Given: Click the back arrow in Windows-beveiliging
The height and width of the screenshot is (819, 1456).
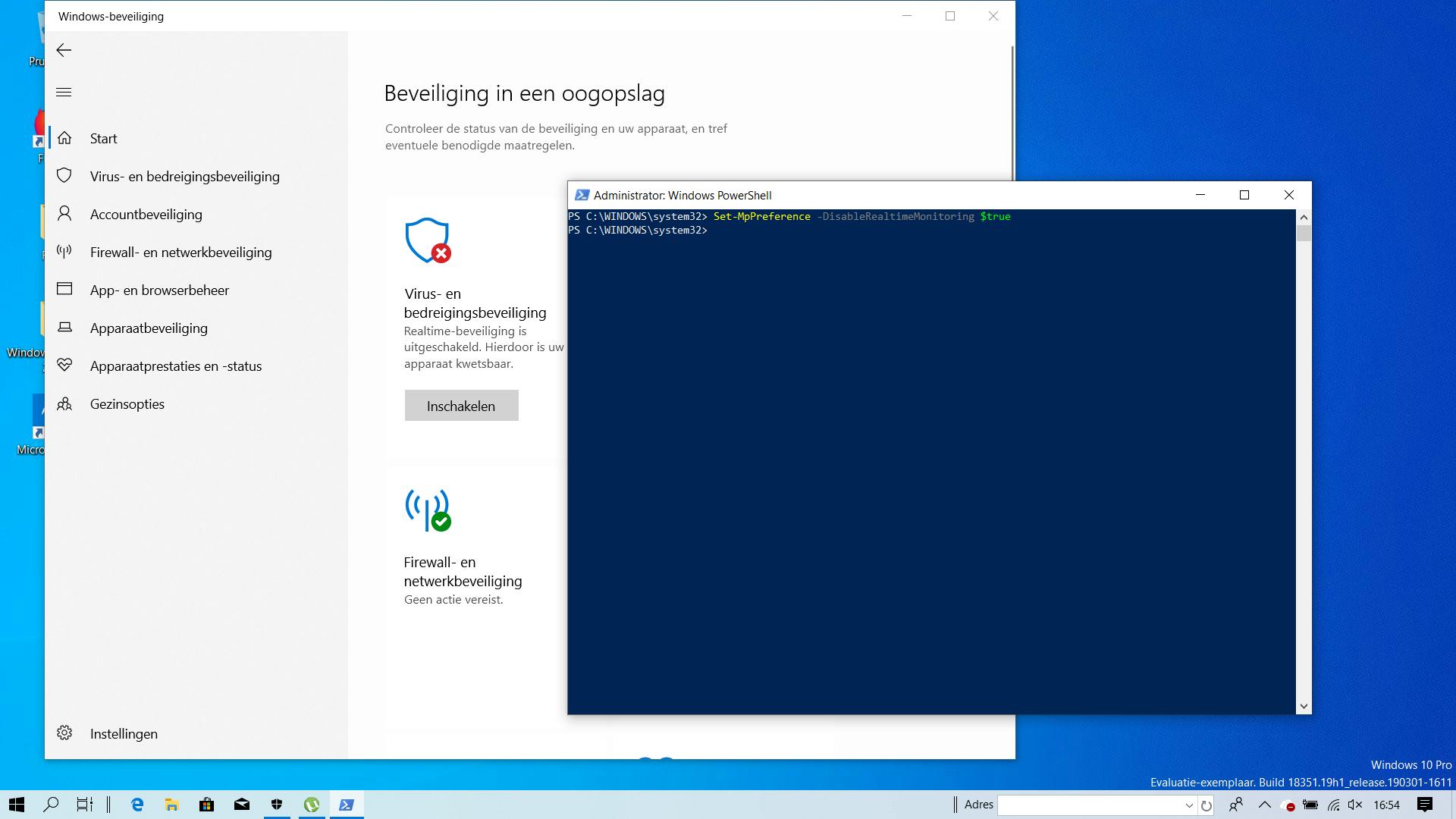Looking at the screenshot, I should pyautogui.click(x=64, y=50).
